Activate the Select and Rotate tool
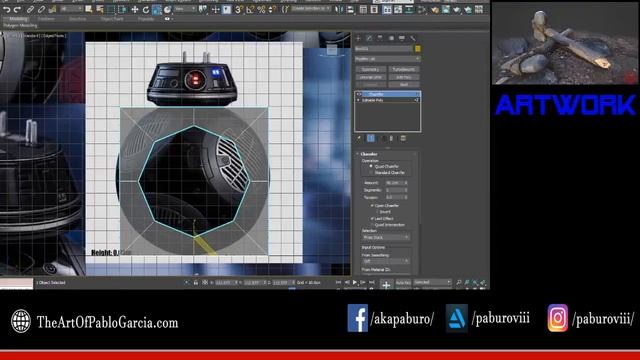640x360 pixels. tap(146, 9)
